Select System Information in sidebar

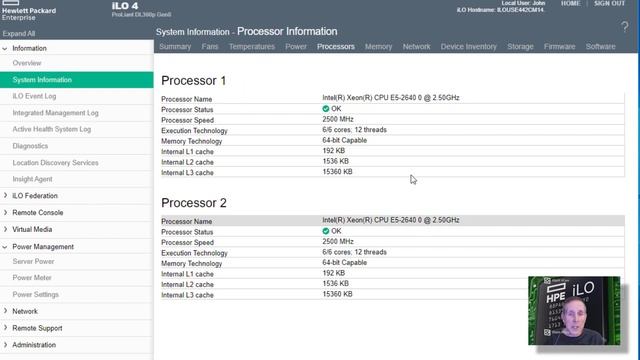pos(77,80)
